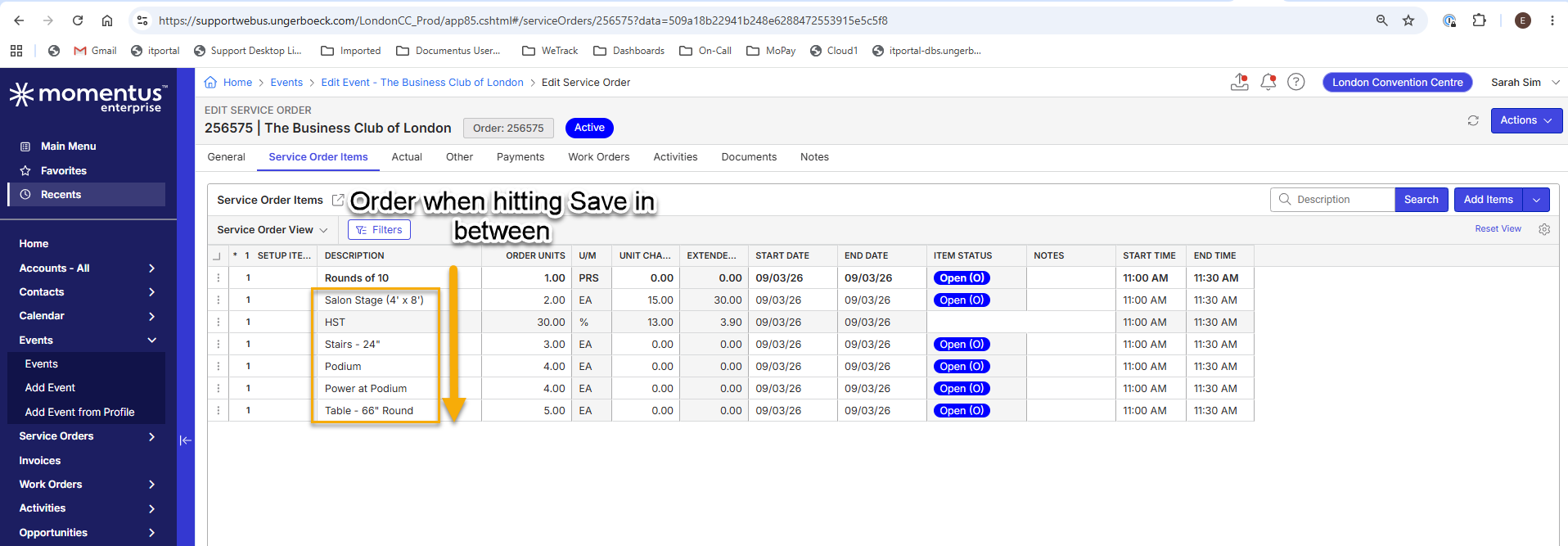Click the browser back arrow

(19, 20)
